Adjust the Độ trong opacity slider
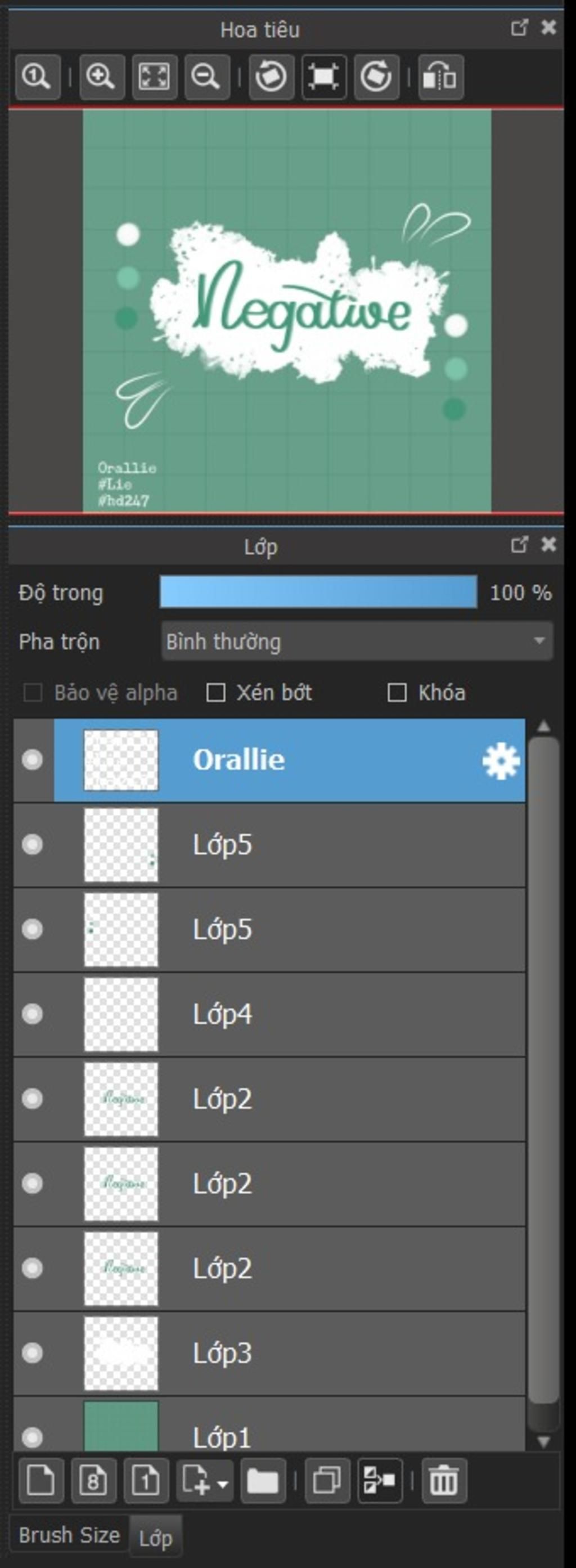Viewport: 576px width, 1568px height. [x=318, y=592]
